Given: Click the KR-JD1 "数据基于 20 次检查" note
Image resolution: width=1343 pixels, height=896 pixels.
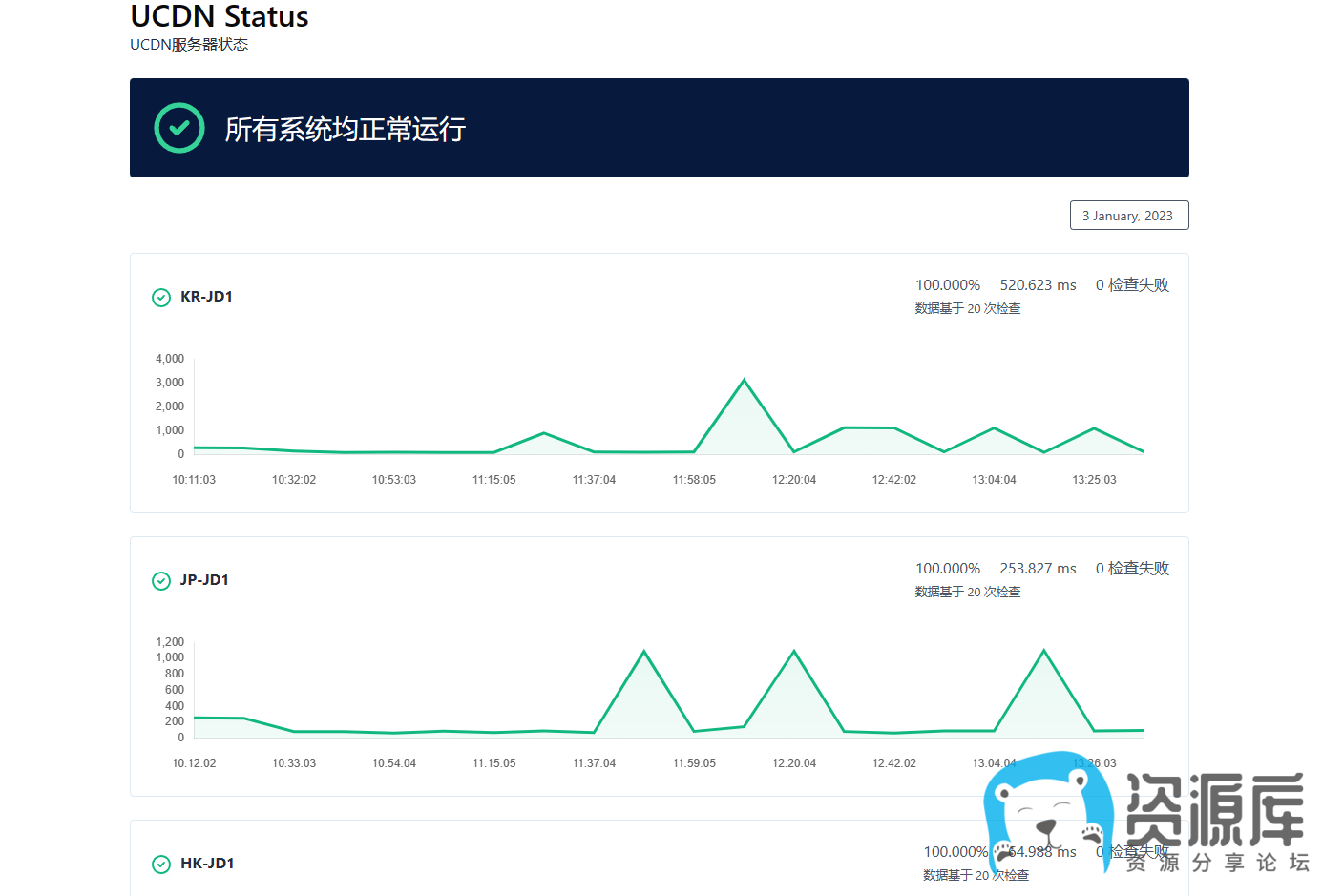Looking at the screenshot, I should coord(967,309).
